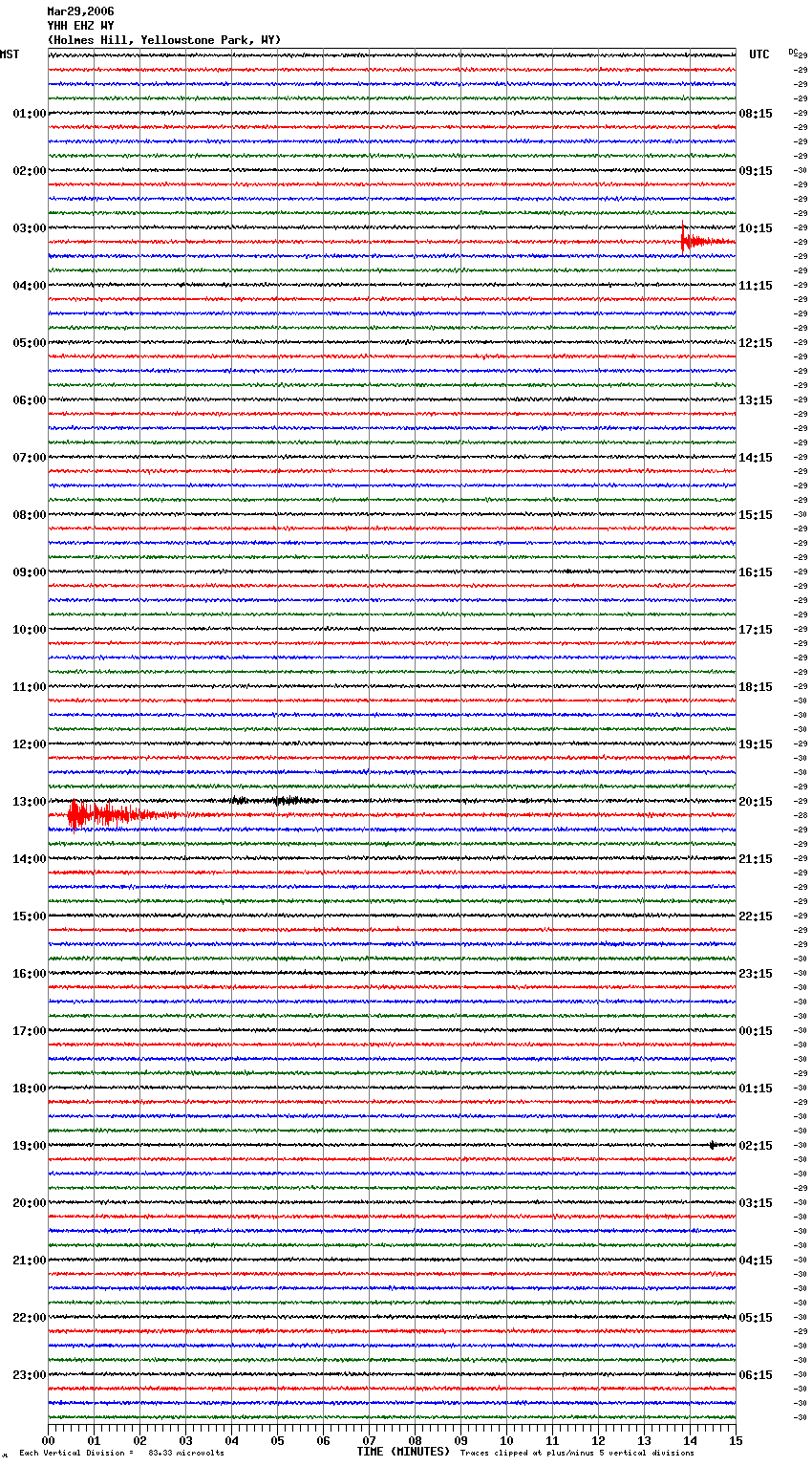The height and width of the screenshot is (1466, 812).
Task: Click minute tick label 15 on time axis
Action: coord(736,1440)
